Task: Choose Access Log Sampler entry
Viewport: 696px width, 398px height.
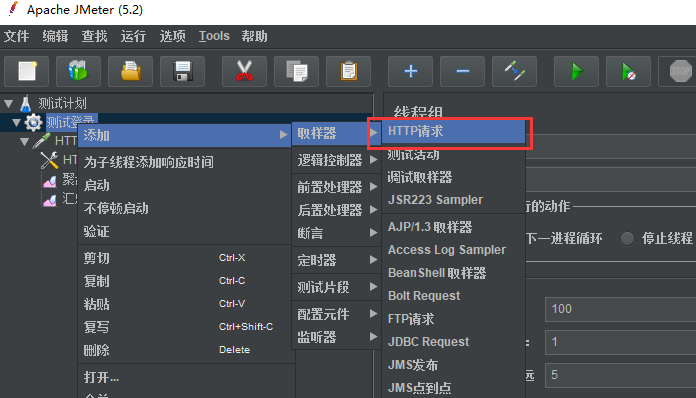Action: click(453, 250)
